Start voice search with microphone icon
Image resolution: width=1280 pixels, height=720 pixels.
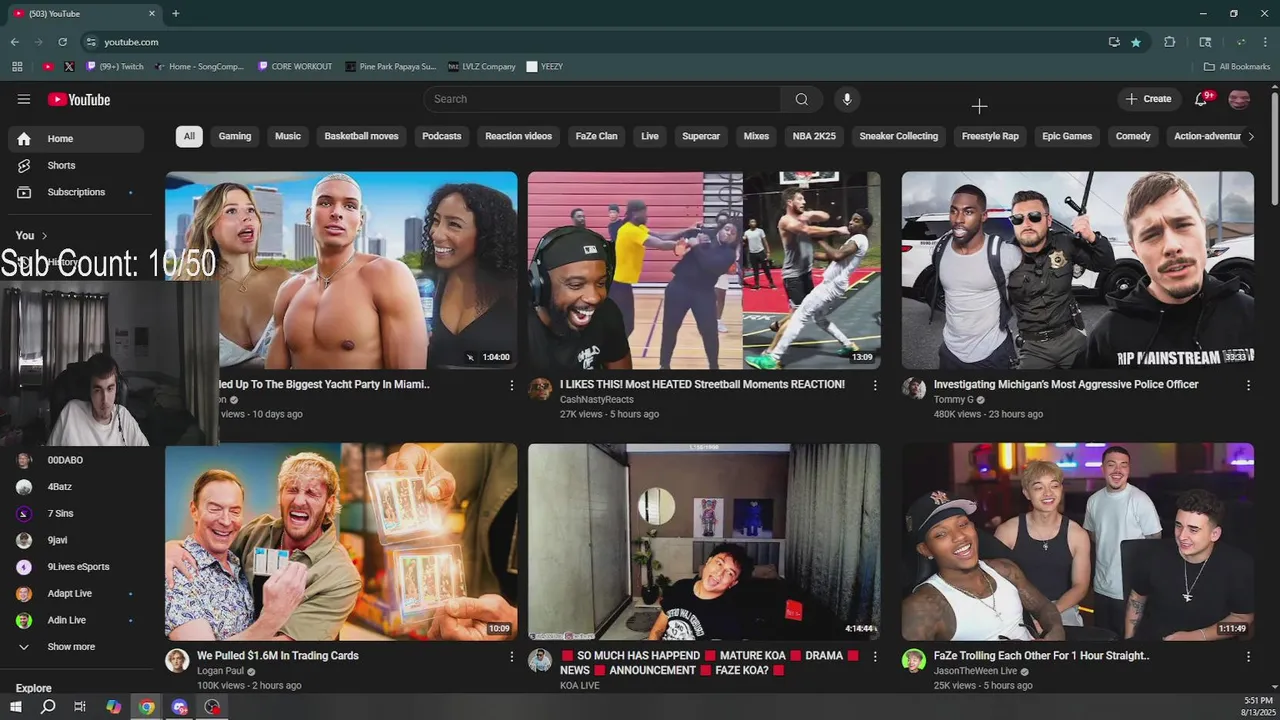pyautogui.click(x=847, y=99)
